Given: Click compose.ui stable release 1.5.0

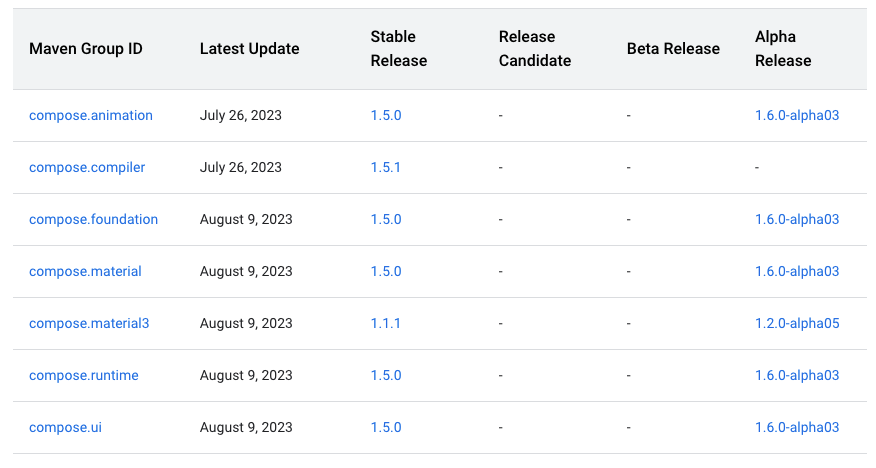Looking at the screenshot, I should (386, 427).
